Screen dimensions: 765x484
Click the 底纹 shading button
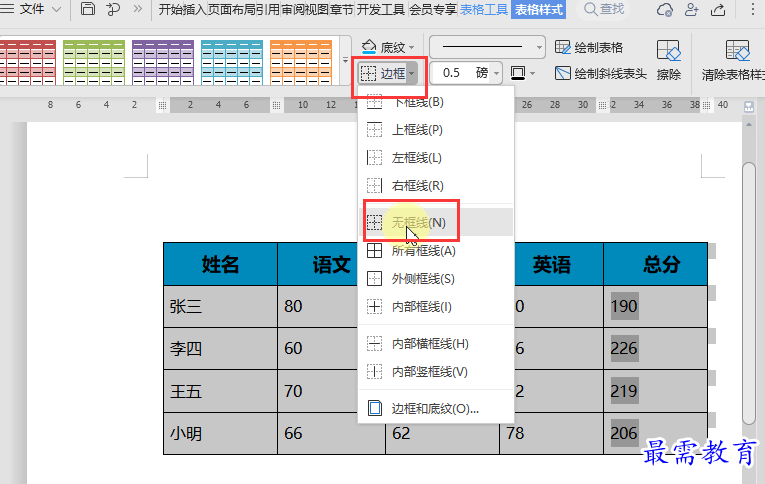pos(383,47)
